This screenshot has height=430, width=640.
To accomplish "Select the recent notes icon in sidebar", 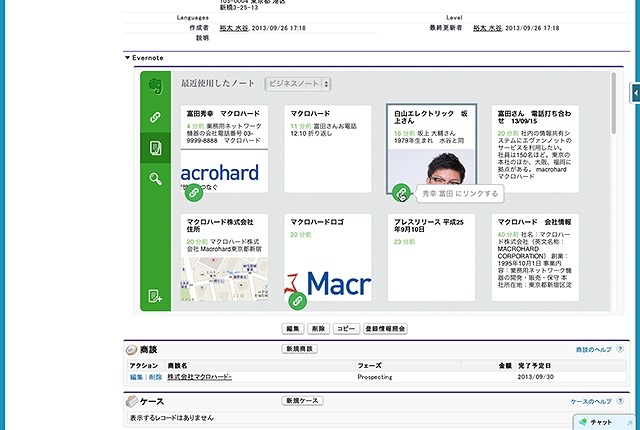I will coord(156,148).
